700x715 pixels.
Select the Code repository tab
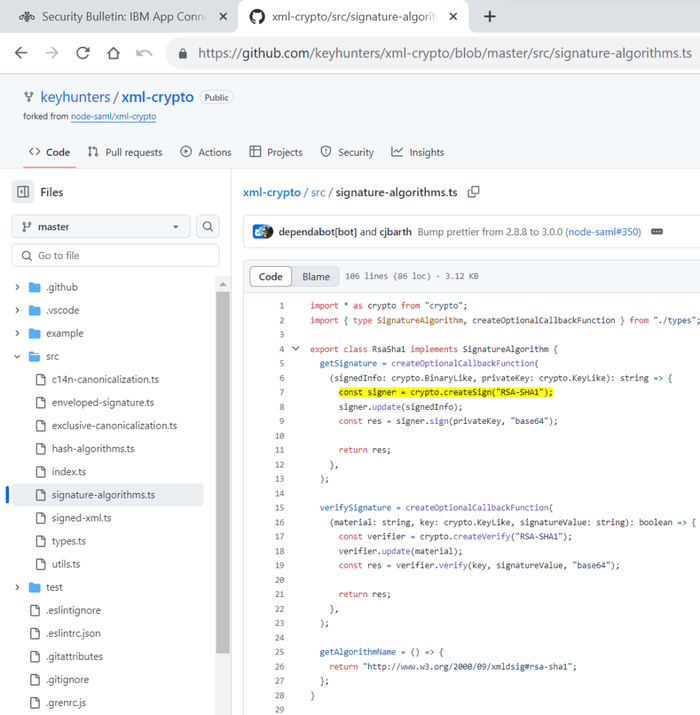(x=49, y=152)
